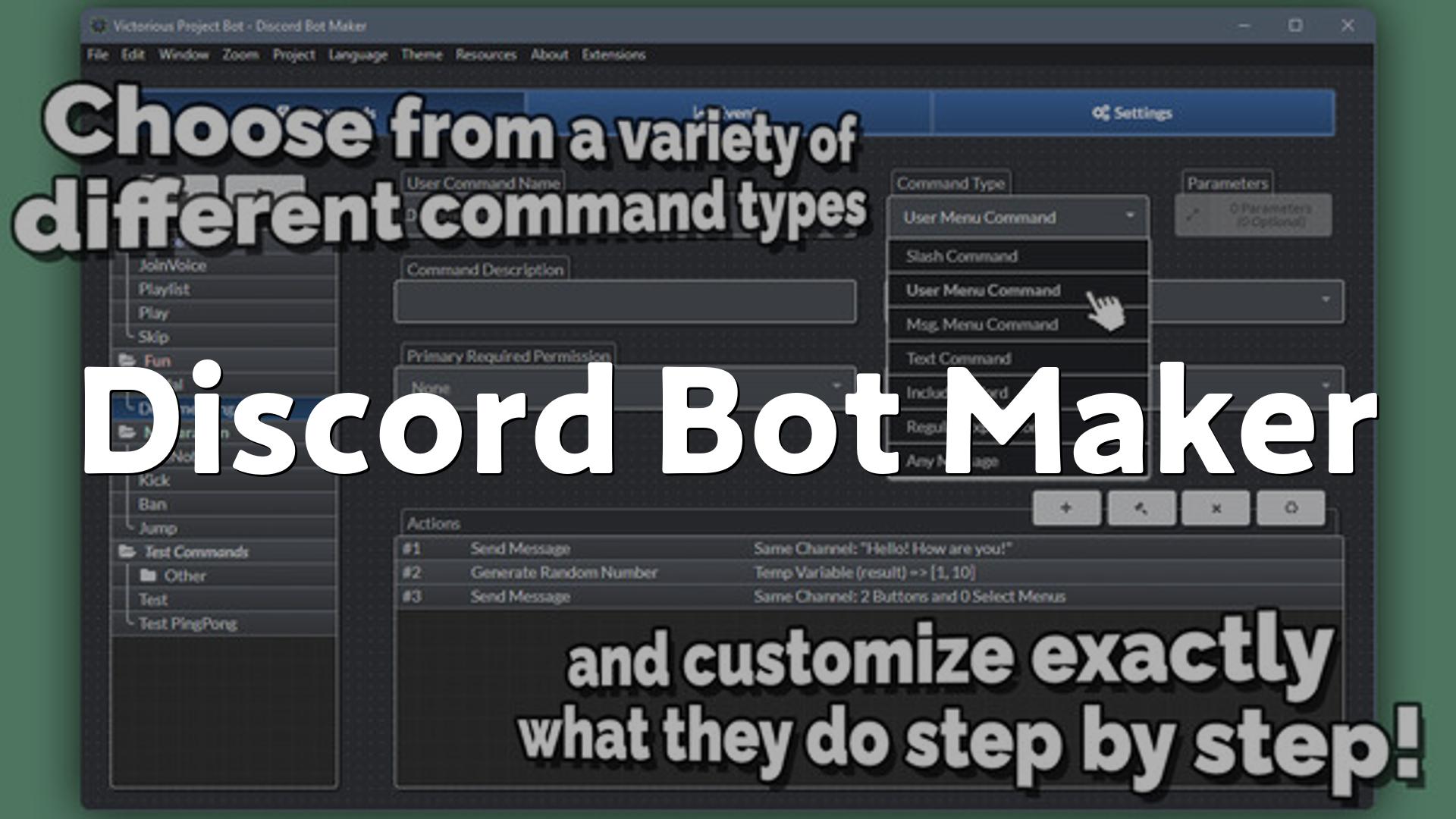Choose User Menu Command option in list
Screen dimensions: 1456x819
1018,290
